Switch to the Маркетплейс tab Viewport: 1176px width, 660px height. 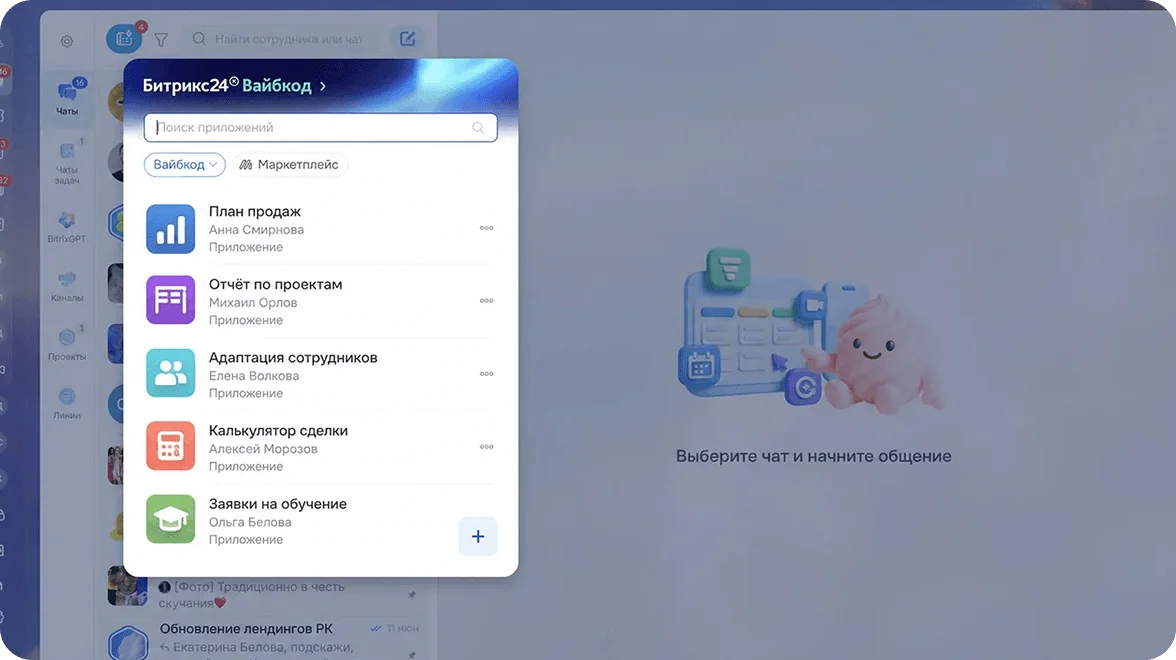(290, 164)
